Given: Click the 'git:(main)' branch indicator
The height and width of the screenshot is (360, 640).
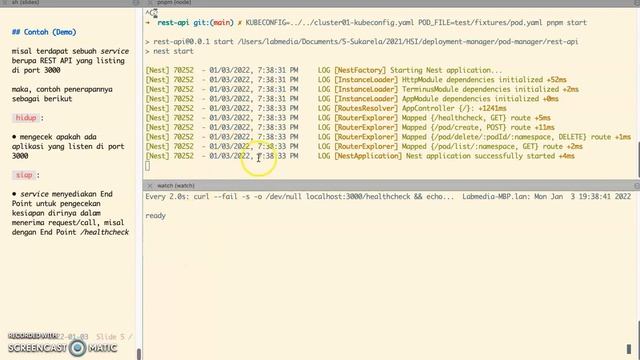Looking at the screenshot, I should [213, 23].
